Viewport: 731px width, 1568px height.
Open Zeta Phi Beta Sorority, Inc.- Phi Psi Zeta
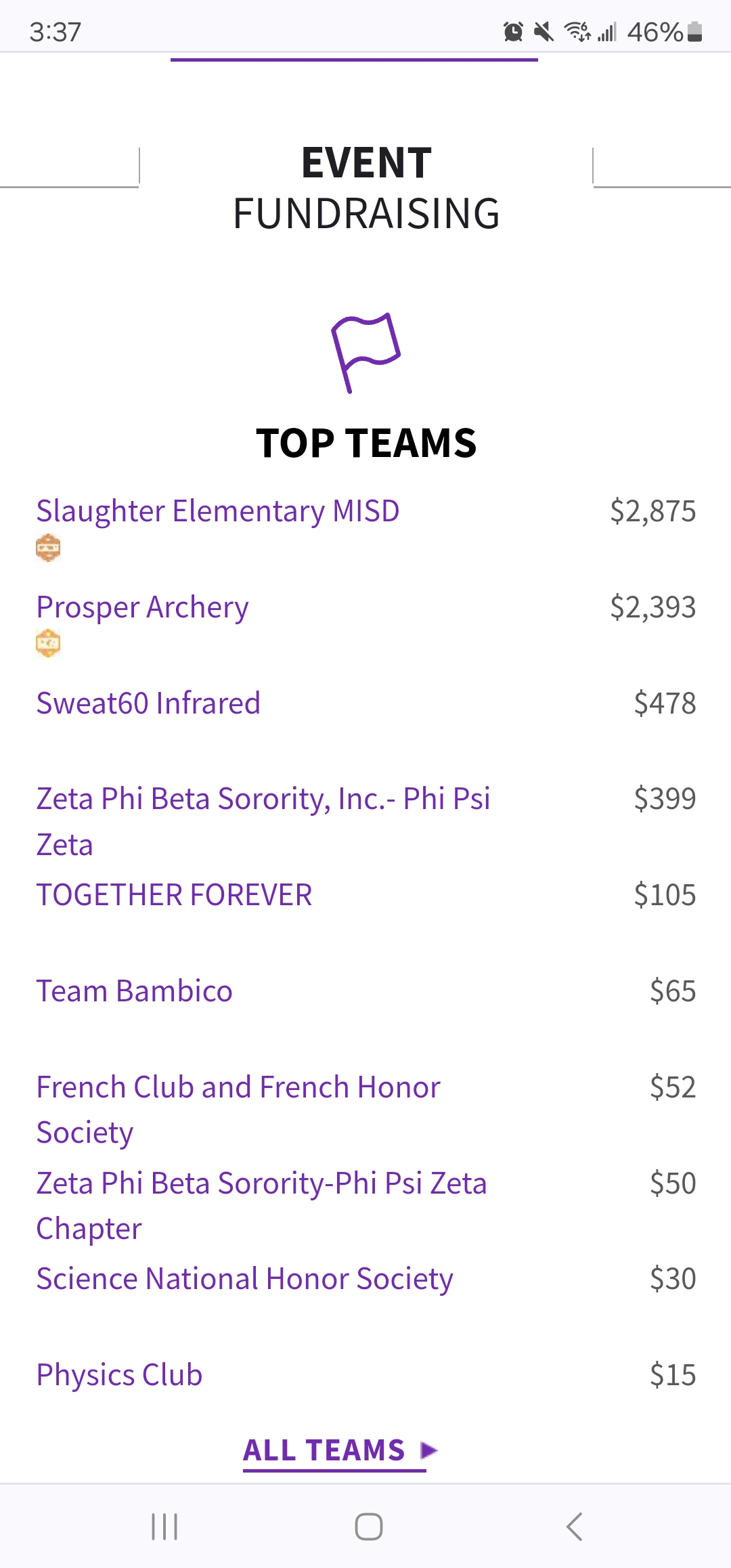tap(263, 800)
